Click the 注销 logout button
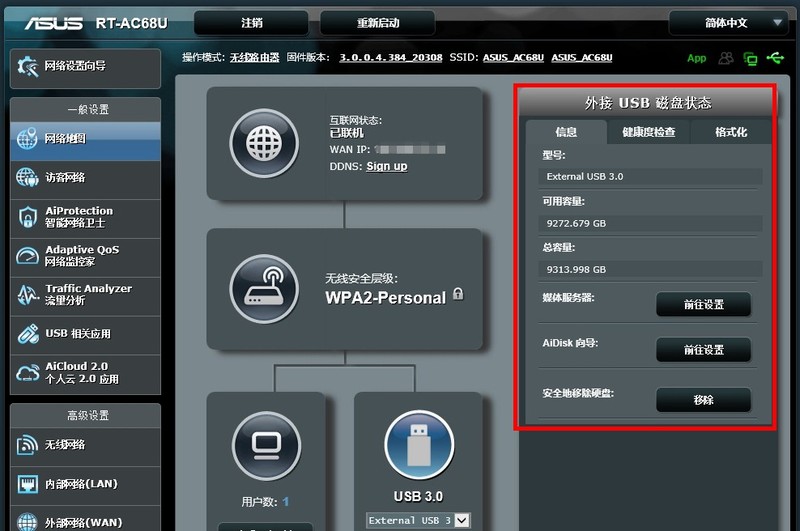The width and height of the screenshot is (800, 531). pyautogui.click(x=252, y=23)
